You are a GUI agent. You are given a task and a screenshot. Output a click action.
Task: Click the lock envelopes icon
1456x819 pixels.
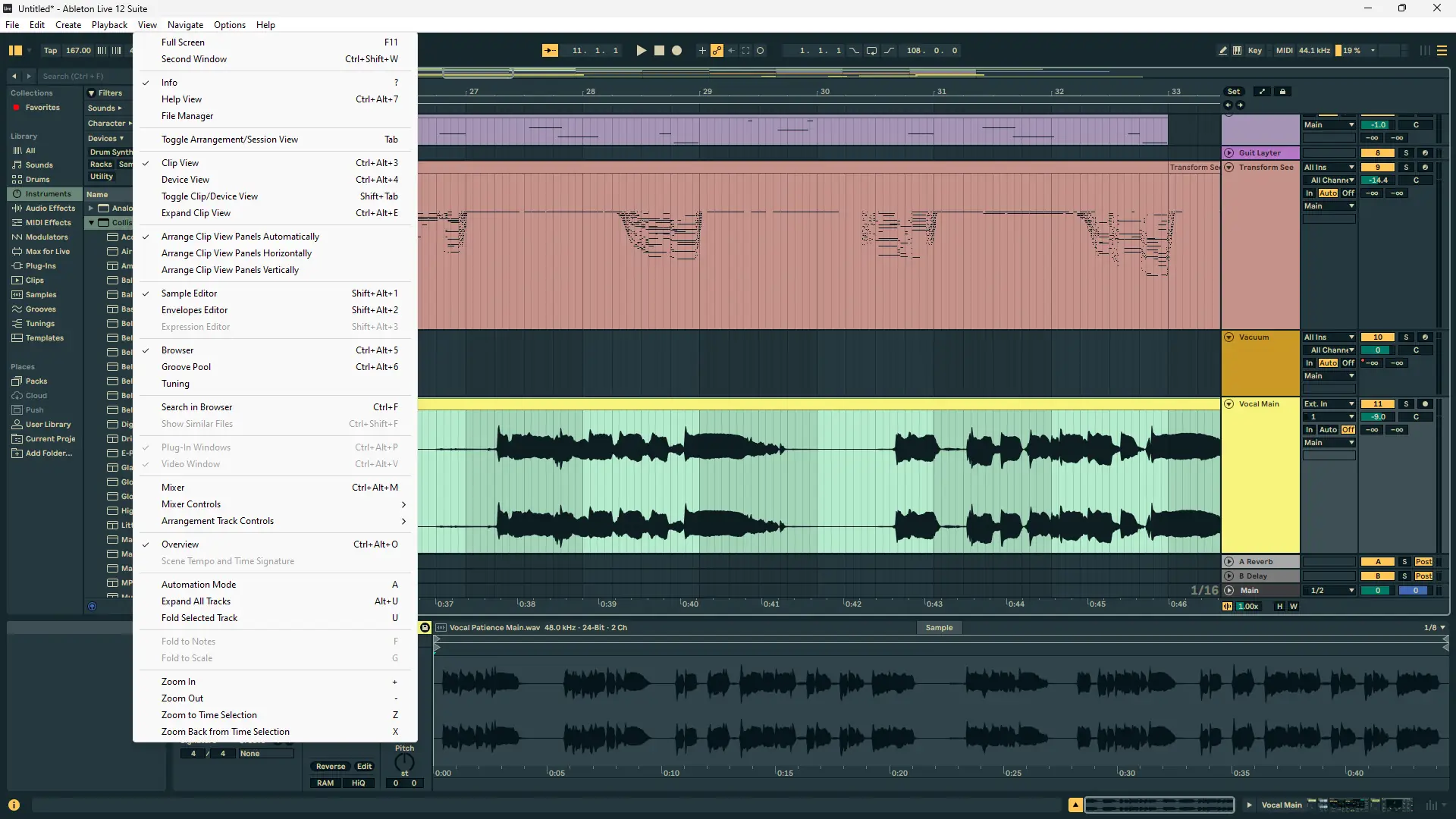click(1282, 92)
